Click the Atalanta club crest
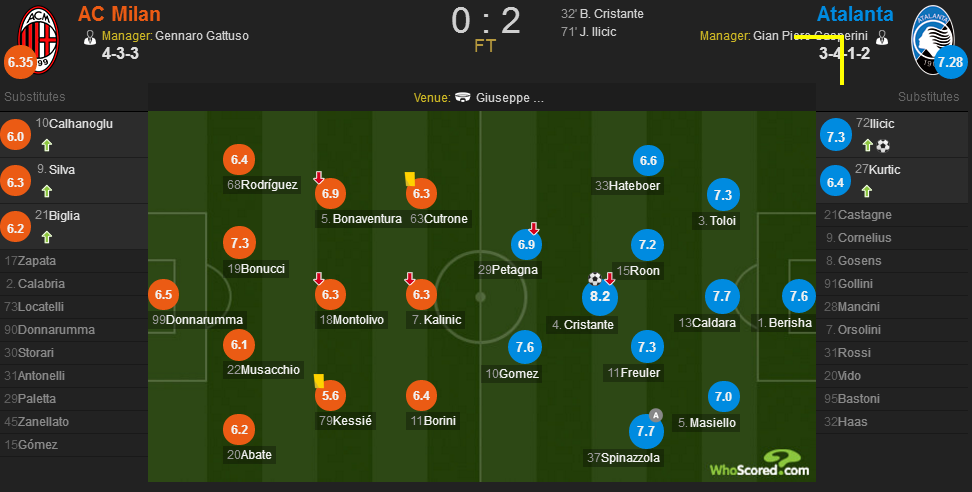 [x=934, y=40]
